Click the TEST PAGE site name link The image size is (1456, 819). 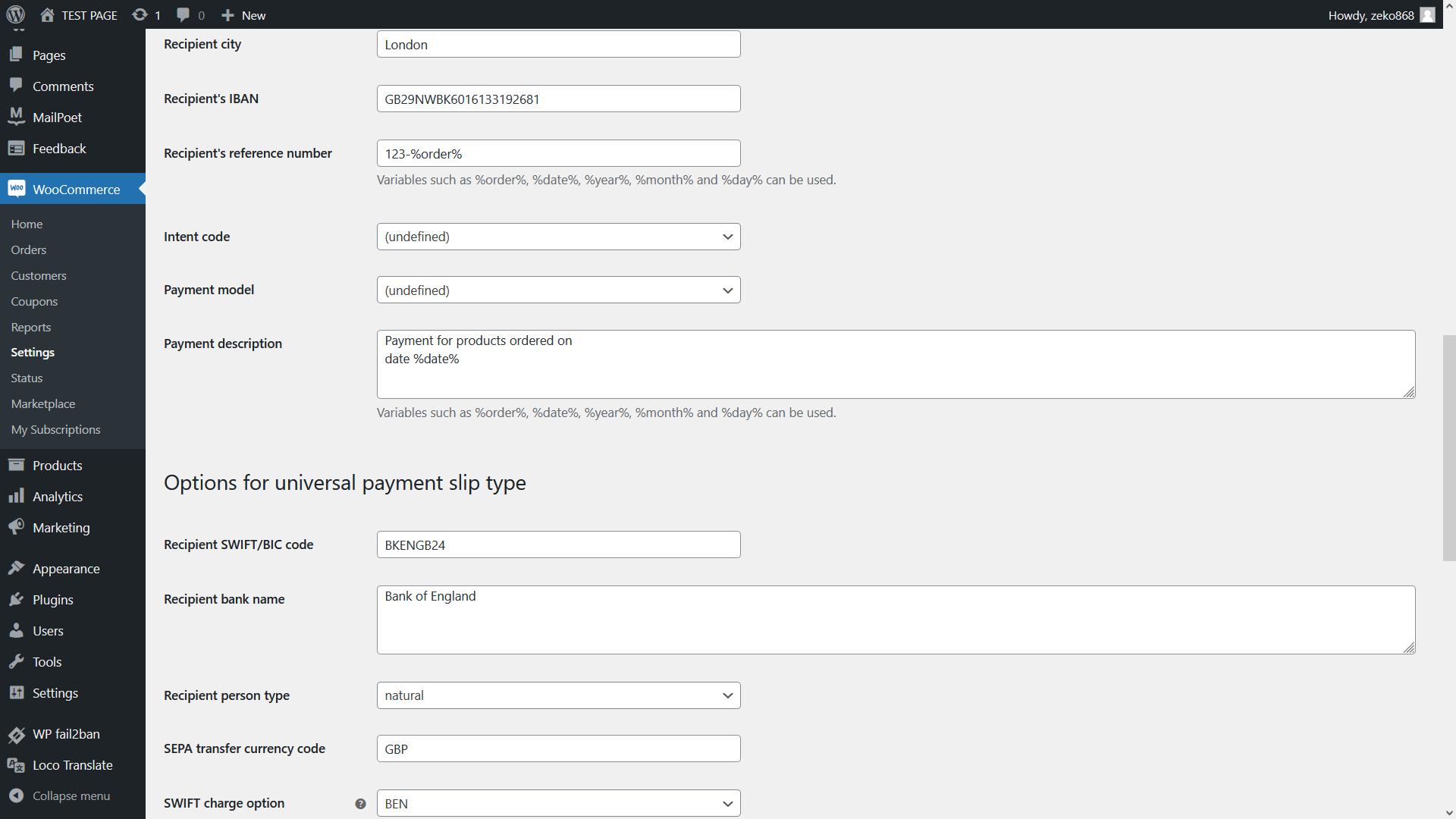point(89,15)
